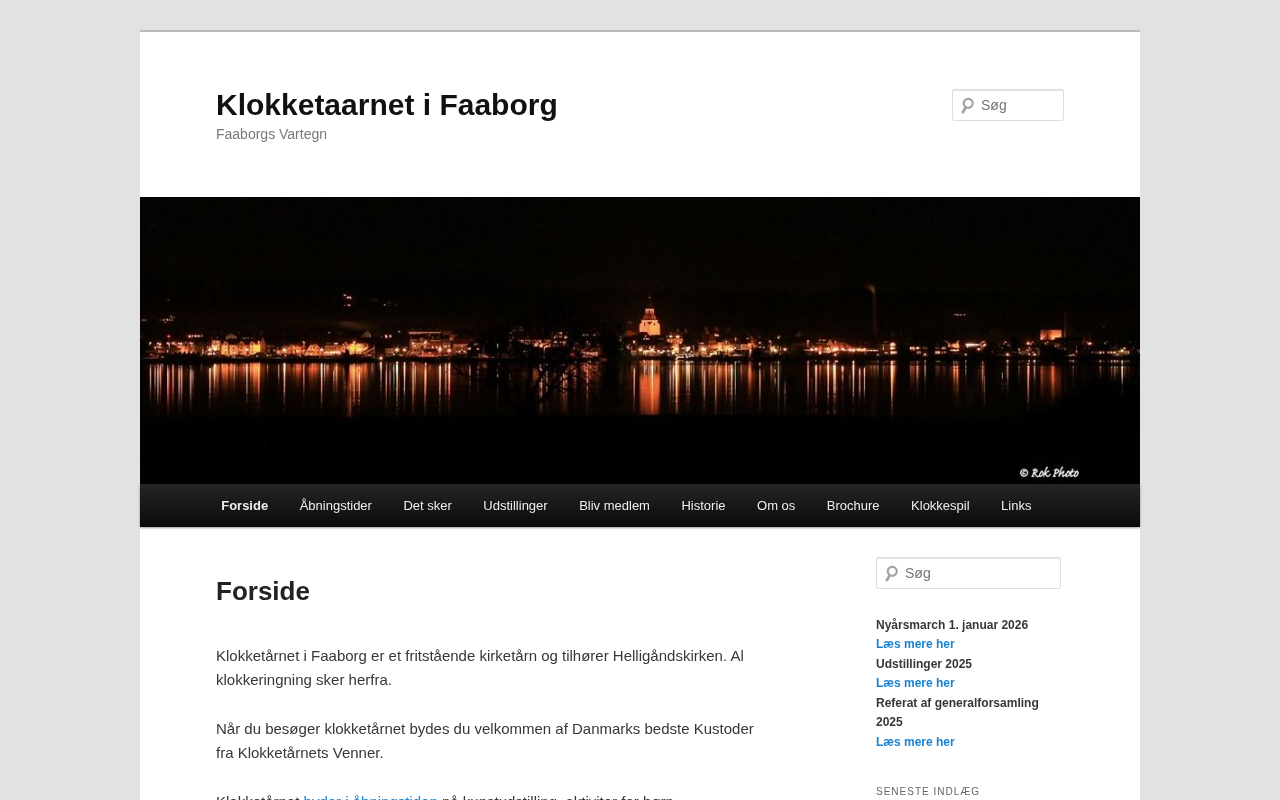Click the site title Klokketaarnet i Faaborg
1280x800 pixels.
pyautogui.click(x=387, y=105)
